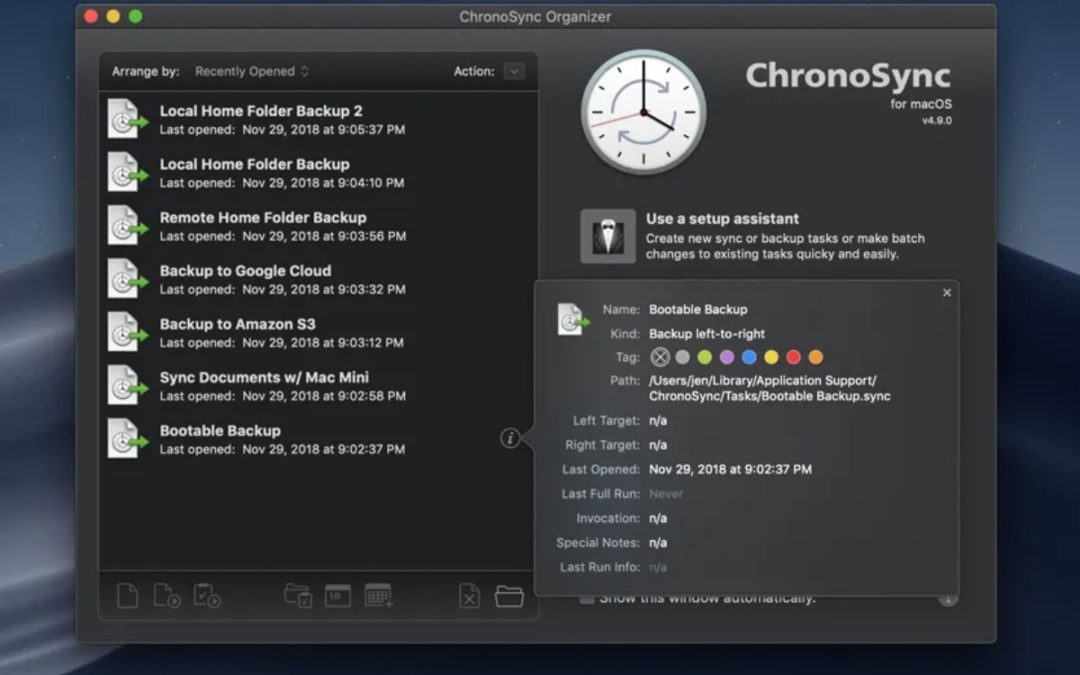The width and height of the screenshot is (1080, 675).
Task: Click the new blank document icon in bottom toolbar
Action: coord(127,596)
